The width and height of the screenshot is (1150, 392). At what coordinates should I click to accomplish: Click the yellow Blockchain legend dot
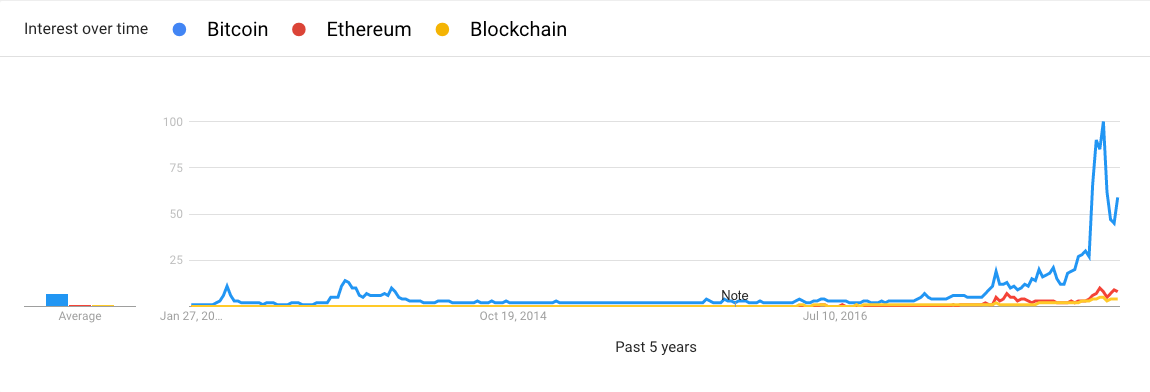(x=442, y=30)
